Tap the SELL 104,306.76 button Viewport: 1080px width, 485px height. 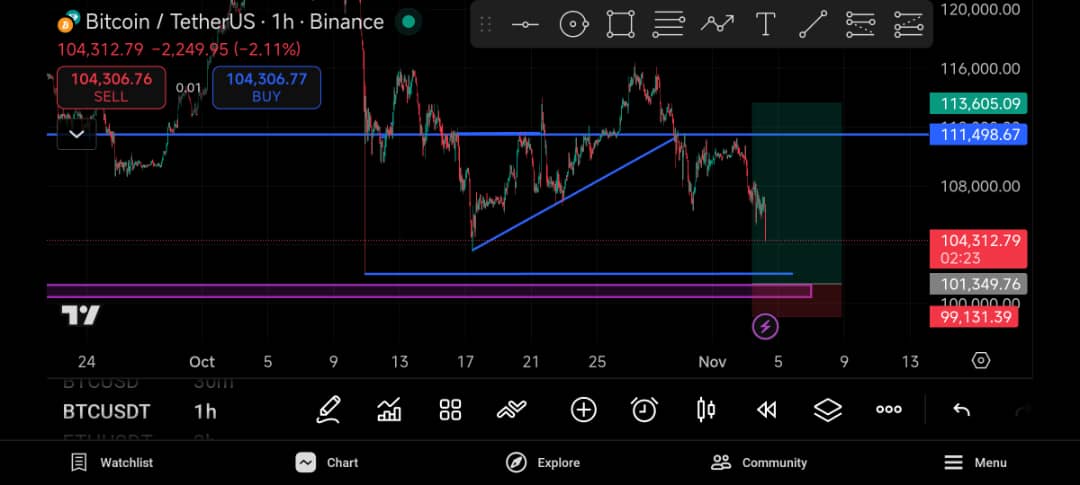click(111, 87)
